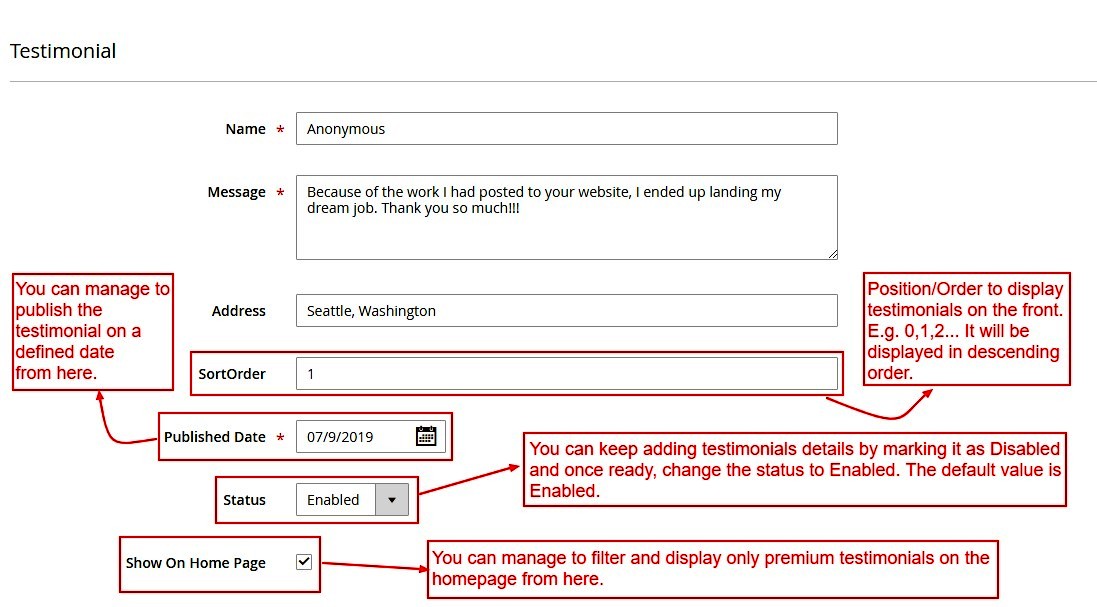Image resolution: width=1097 pixels, height=607 pixels.
Task: Focus the Message text area
Action: 566,217
